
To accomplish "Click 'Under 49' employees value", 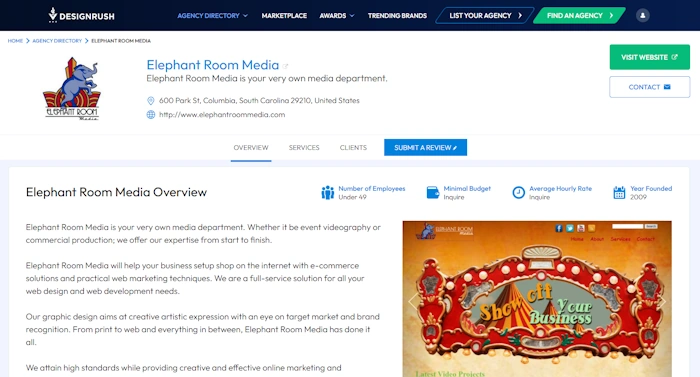I will tap(352, 197).
